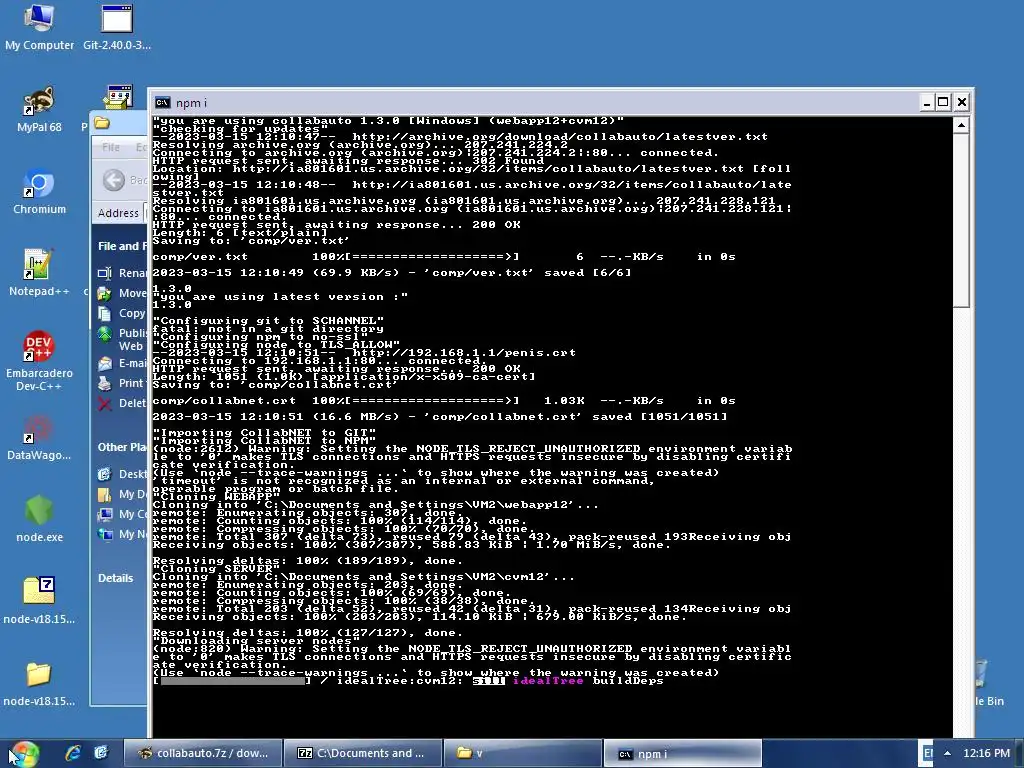The height and width of the screenshot is (768, 1024).
Task: Click the Recycle Bin label on desktop
Action: (989, 701)
